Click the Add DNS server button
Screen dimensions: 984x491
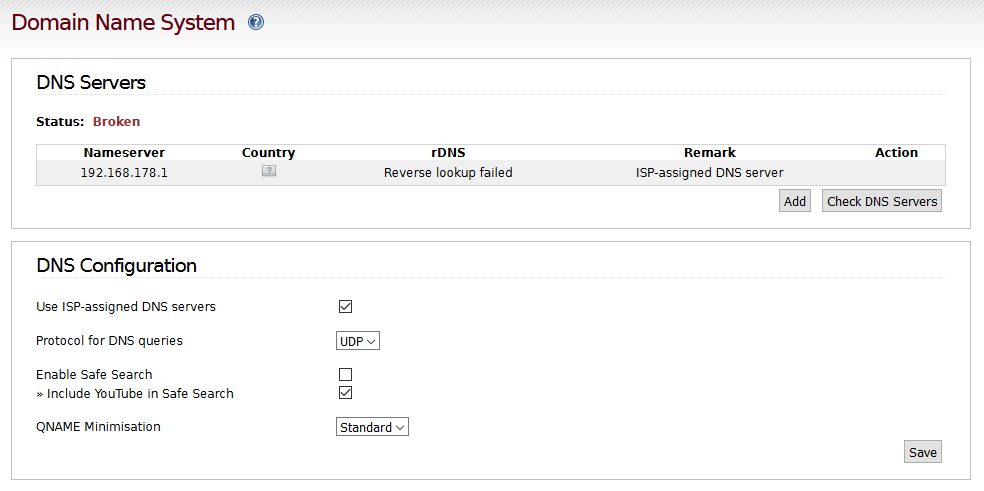tap(794, 201)
